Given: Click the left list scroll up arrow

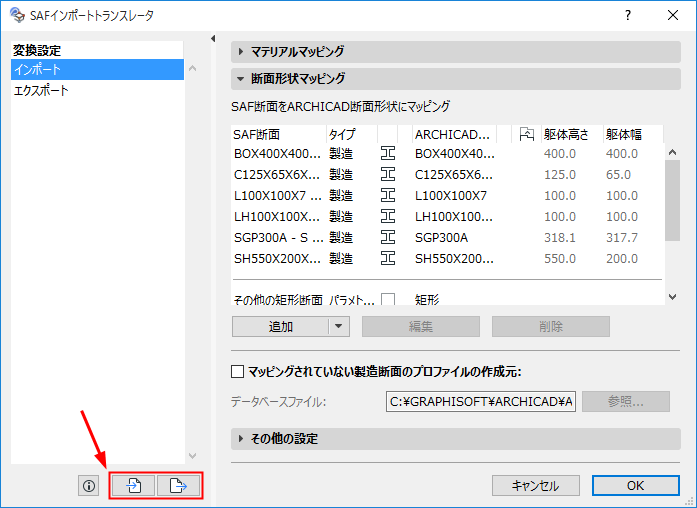Looking at the screenshot, I should pyautogui.click(x=192, y=68).
